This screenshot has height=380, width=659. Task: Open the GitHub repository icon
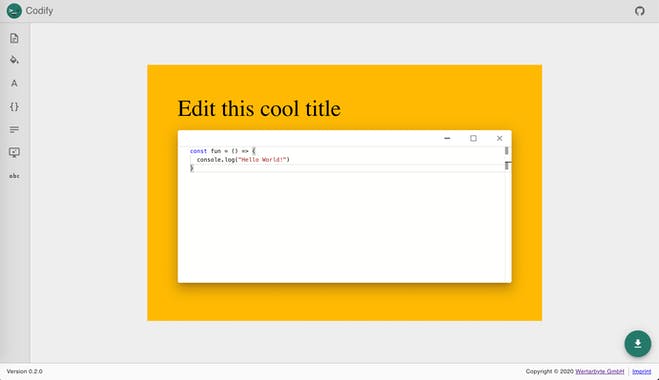[x=640, y=11]
